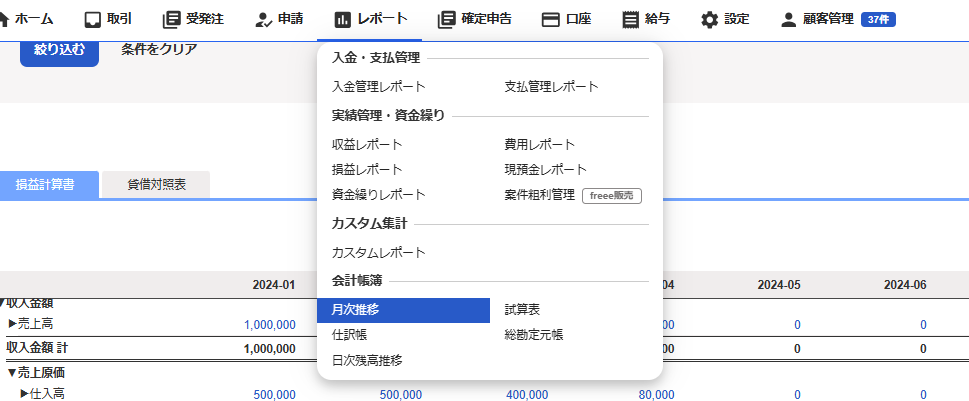Viewport: 969px width, 401px height.
Task: Open the 設定 gear icon
Action: pos(709,19)
